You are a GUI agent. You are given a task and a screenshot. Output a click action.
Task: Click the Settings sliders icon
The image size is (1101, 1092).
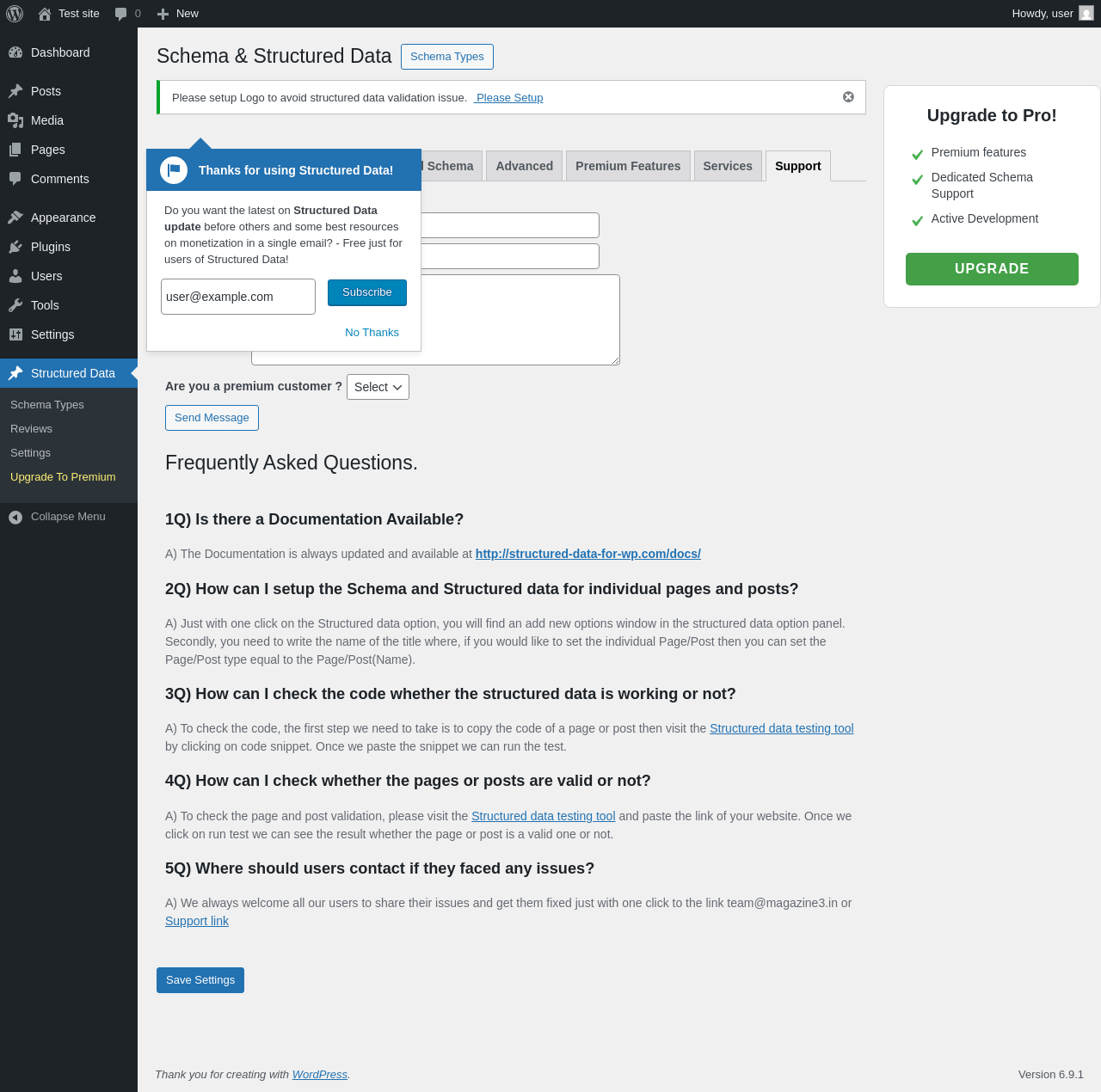point(15,334)
